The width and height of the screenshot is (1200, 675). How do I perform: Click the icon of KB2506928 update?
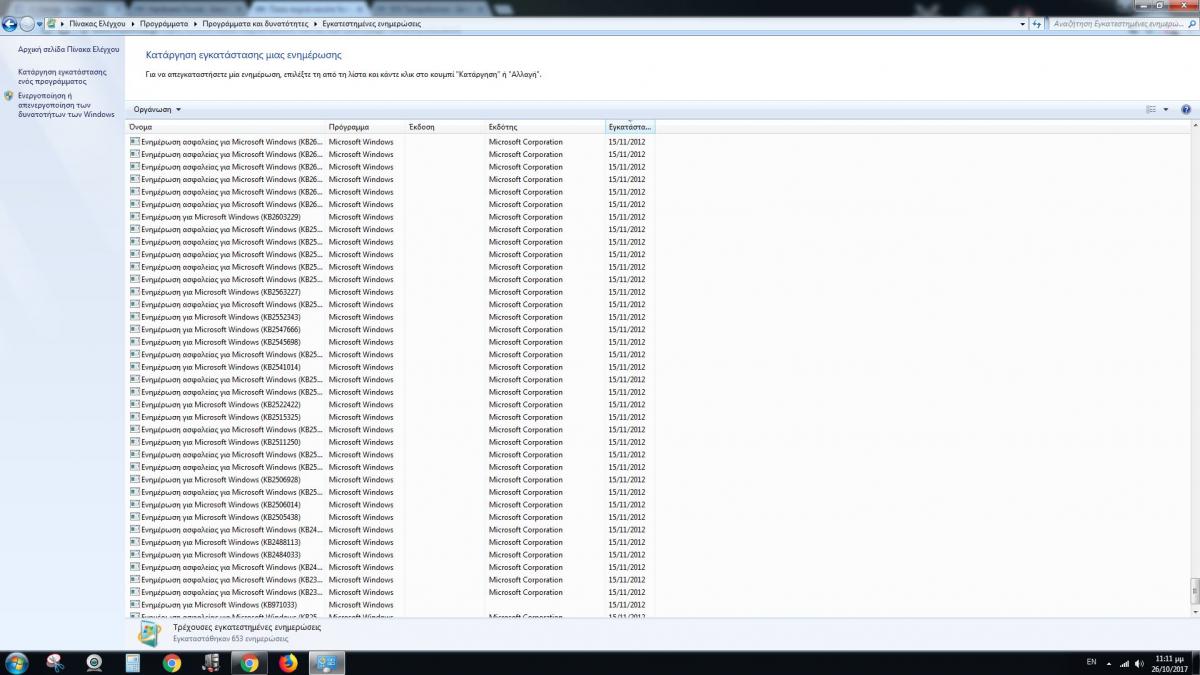(135, 479)
